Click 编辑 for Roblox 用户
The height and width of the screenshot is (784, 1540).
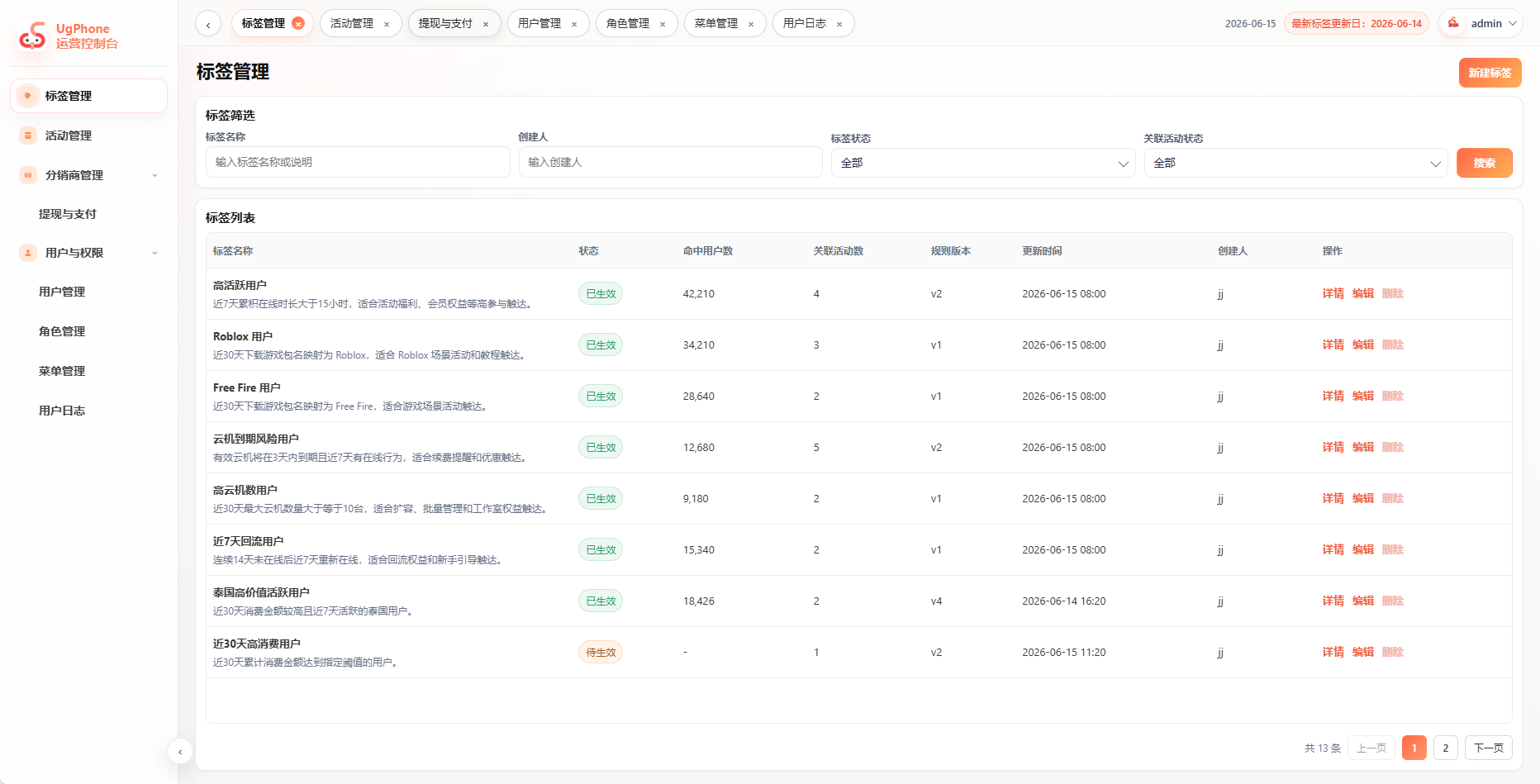click(x=1362, y=344)
